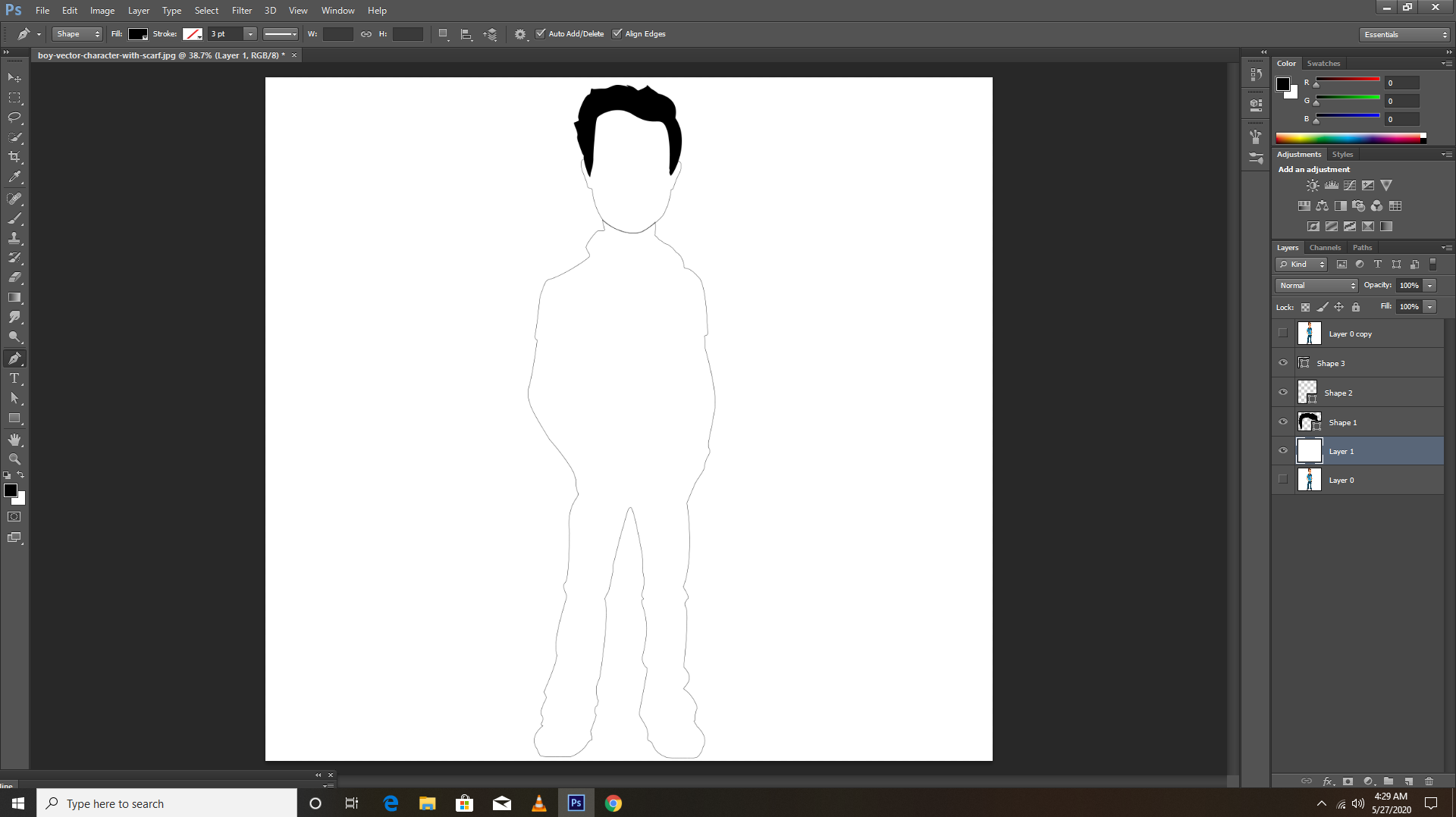Screen dimensions: 1456x817
Task: Select the Gradient tool
Action: click(14, 297)
